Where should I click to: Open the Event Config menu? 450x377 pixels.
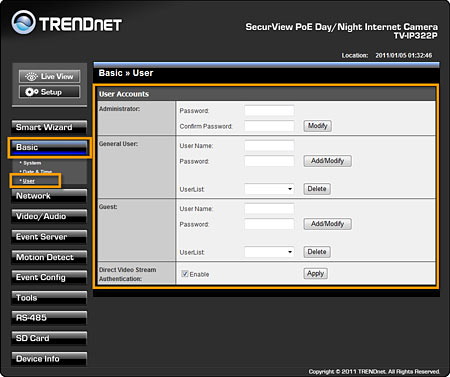coord(49,277)
